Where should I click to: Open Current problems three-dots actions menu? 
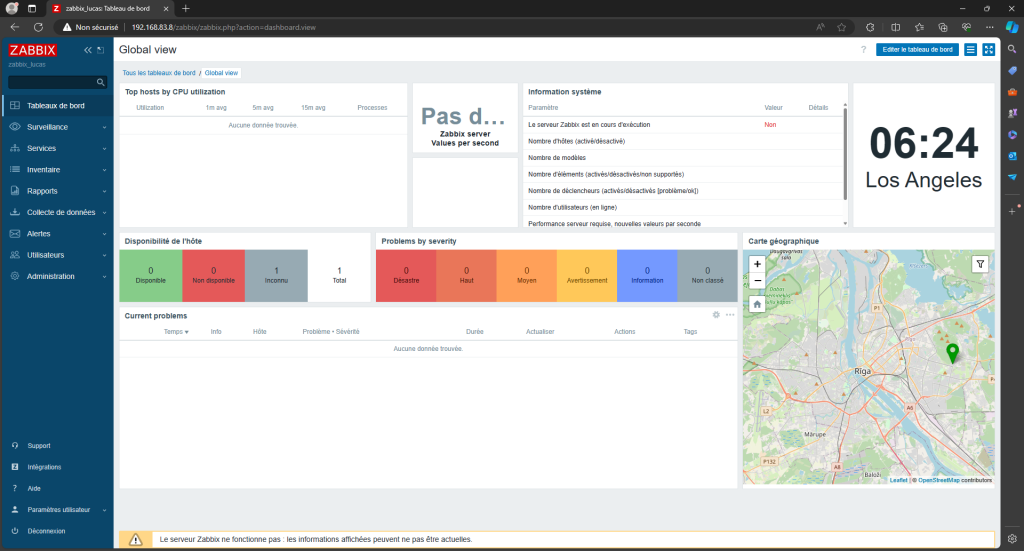730,315
